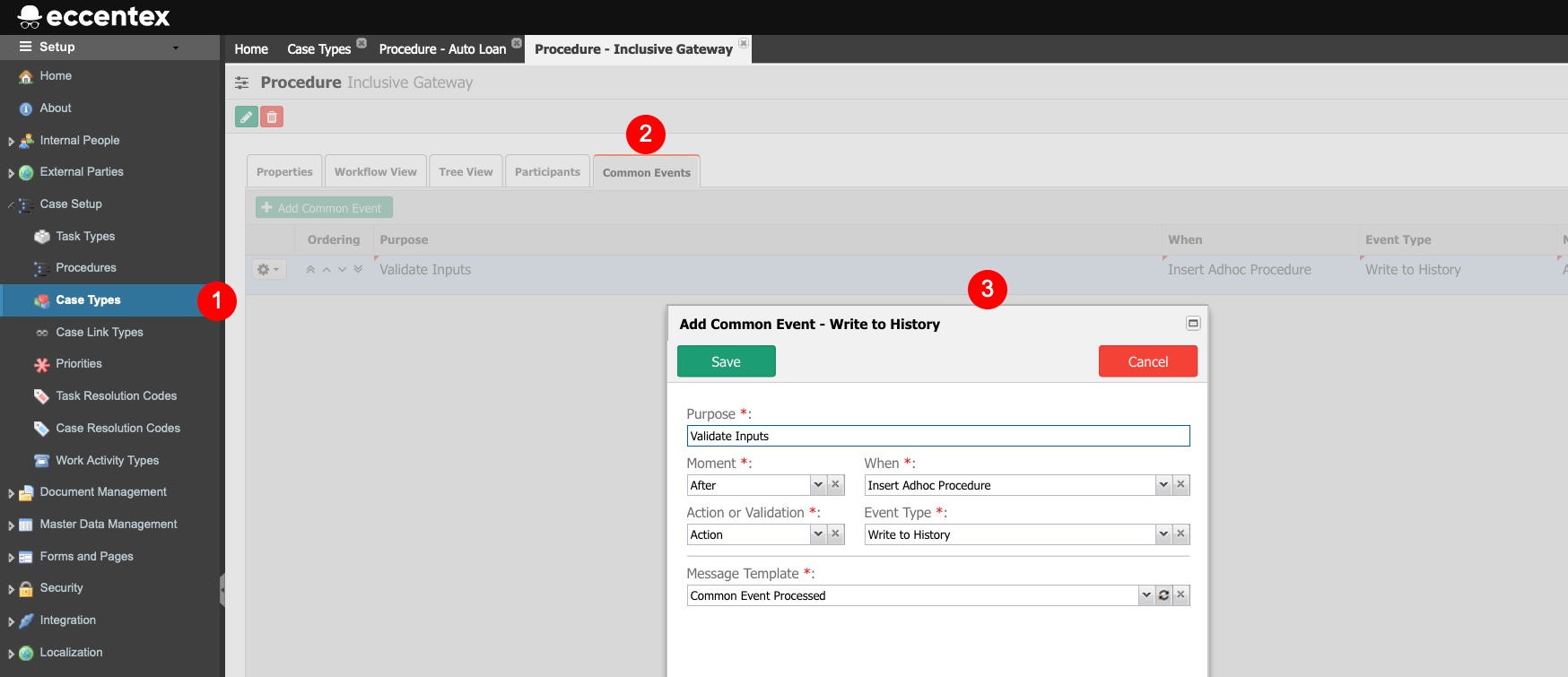Click the Procedures icon in sidebar
Screen dimensions: 1568x677
pyautogui.click(x=41, y=268)
